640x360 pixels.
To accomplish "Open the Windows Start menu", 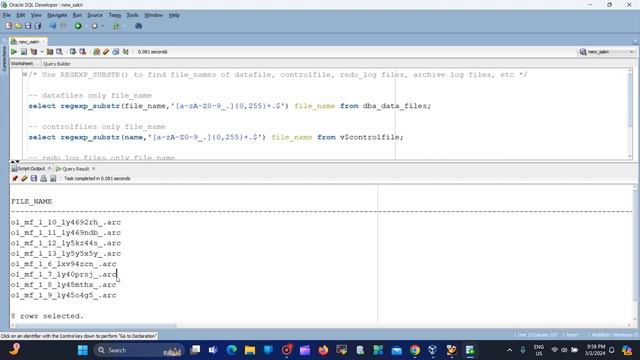I will [83, 350].
